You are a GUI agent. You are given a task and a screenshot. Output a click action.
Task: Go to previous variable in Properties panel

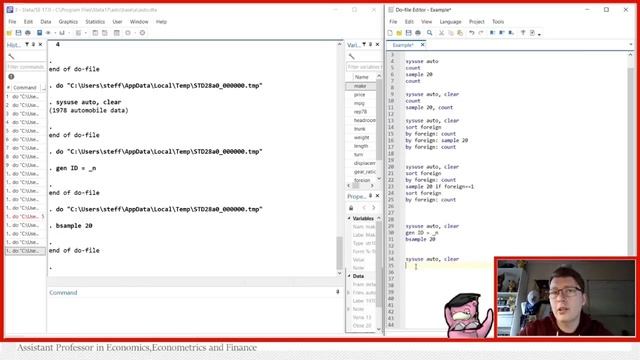(364, 208)
